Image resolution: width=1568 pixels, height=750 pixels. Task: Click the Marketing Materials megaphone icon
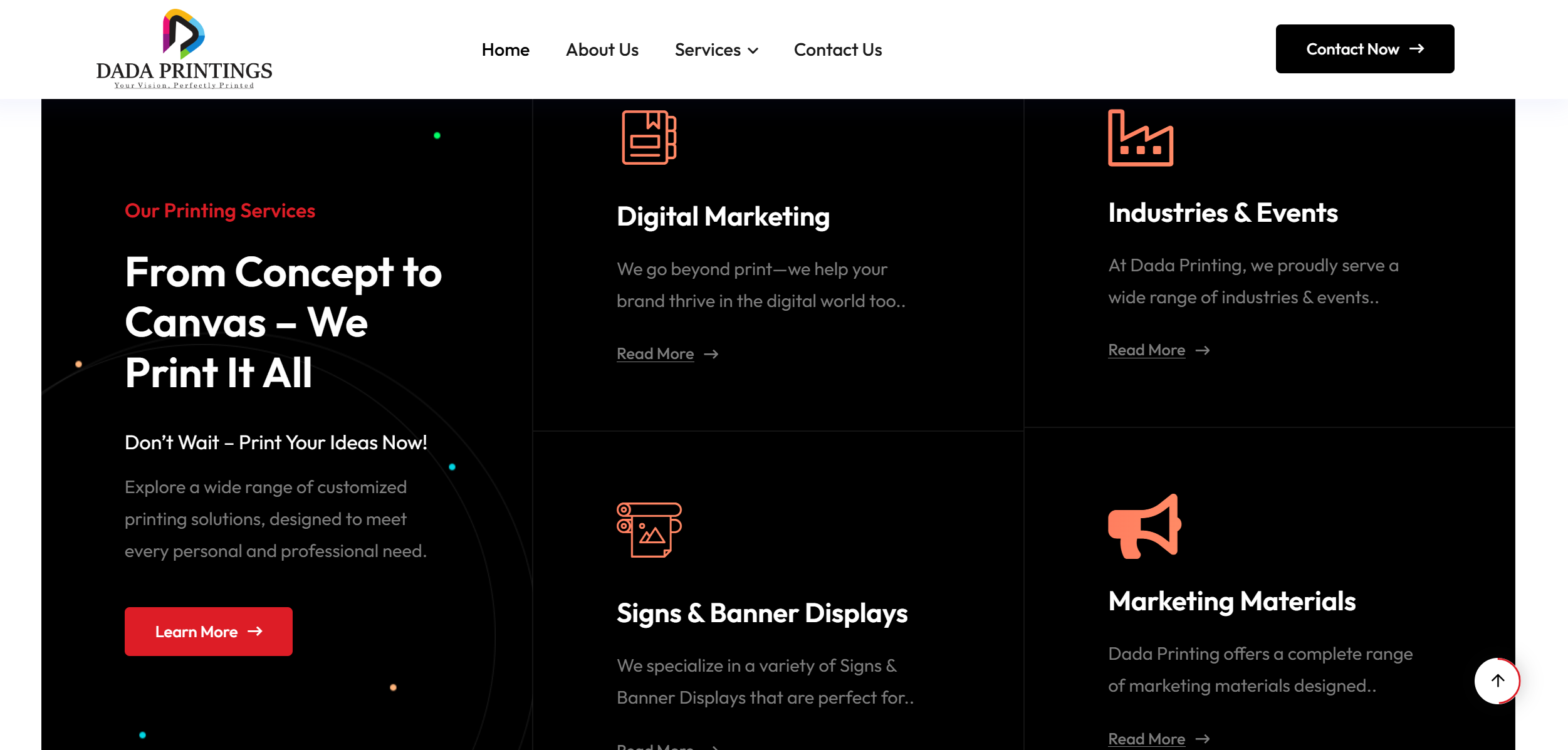pos(1144,526)
